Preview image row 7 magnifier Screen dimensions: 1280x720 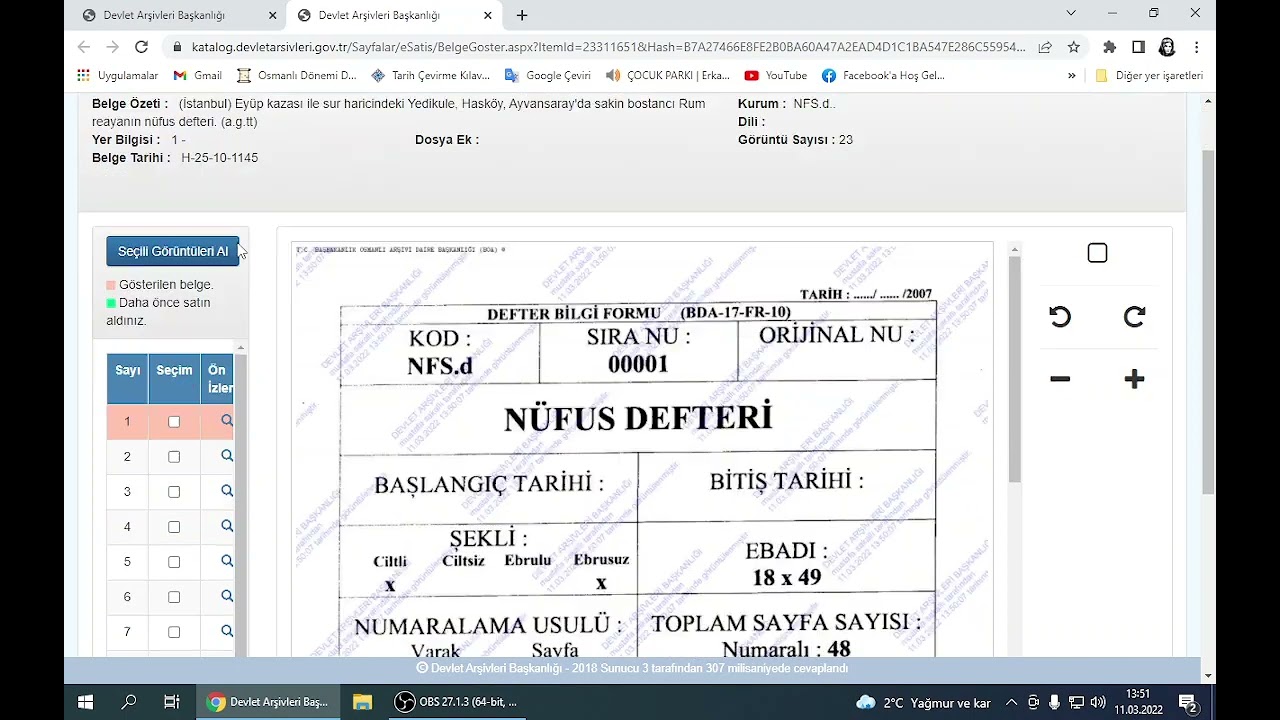click(x=227, y=631)
